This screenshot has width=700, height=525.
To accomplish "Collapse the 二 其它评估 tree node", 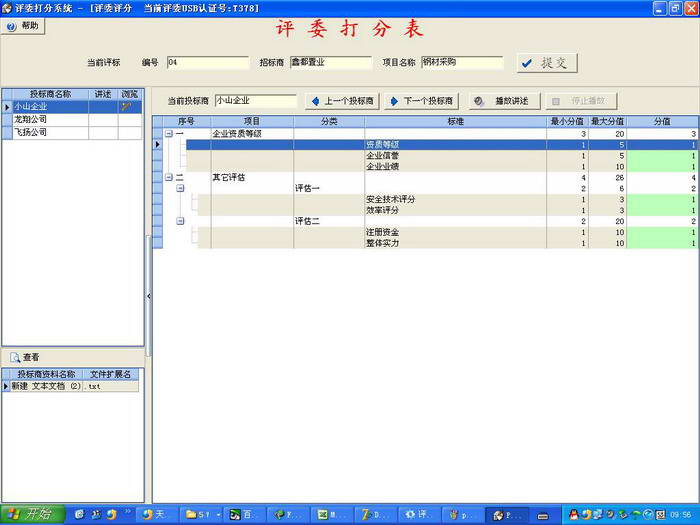I will click(x=168, y=177).
